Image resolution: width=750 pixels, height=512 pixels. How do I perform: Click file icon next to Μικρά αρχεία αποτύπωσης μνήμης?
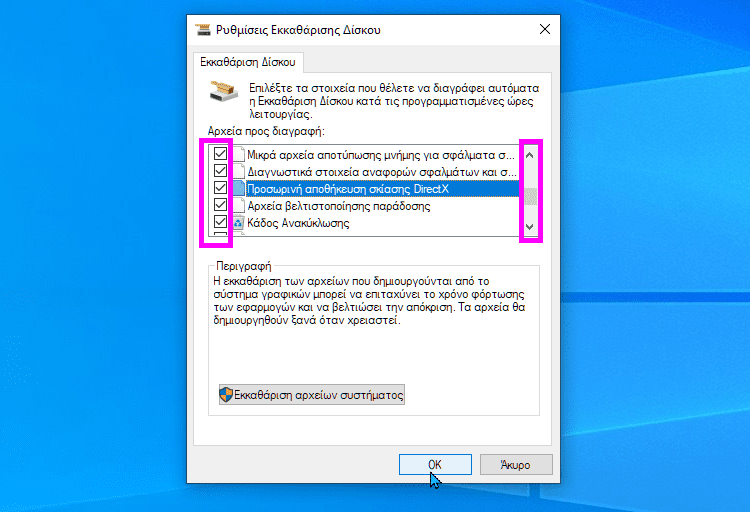tap(239, 155)
